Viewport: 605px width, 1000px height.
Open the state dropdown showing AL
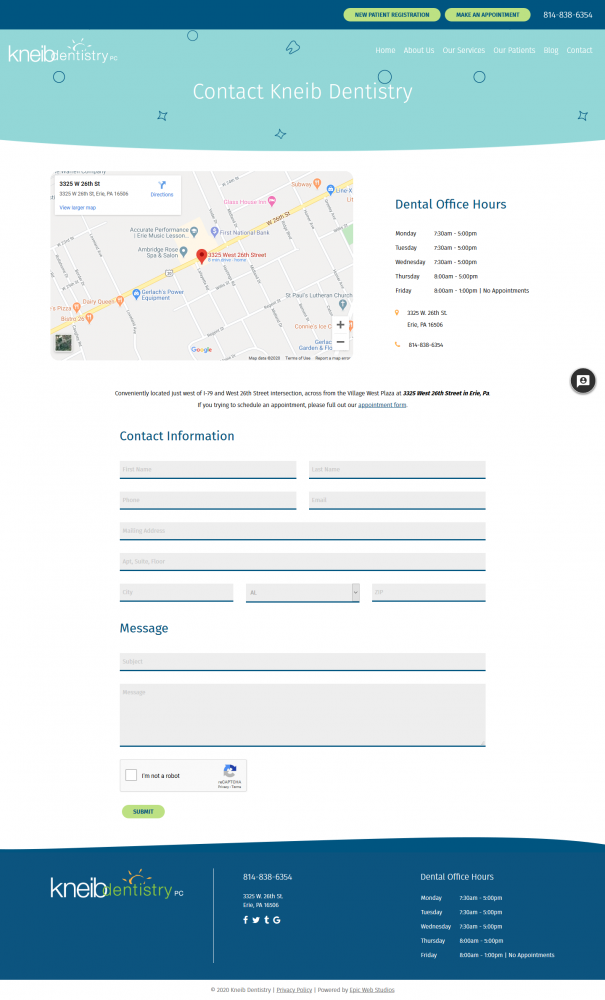point(302,592)
